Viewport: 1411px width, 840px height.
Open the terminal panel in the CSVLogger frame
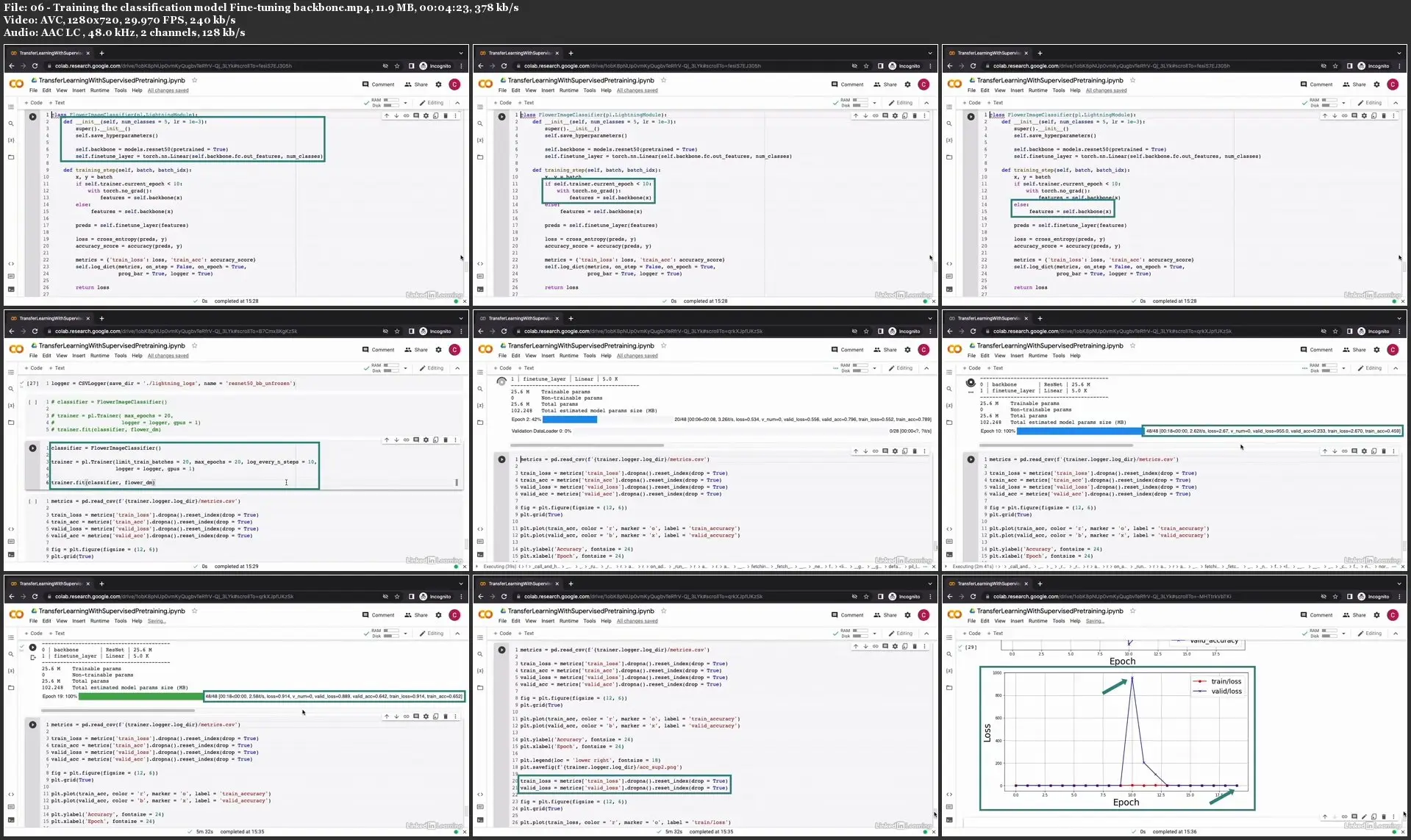click(11, 555)
